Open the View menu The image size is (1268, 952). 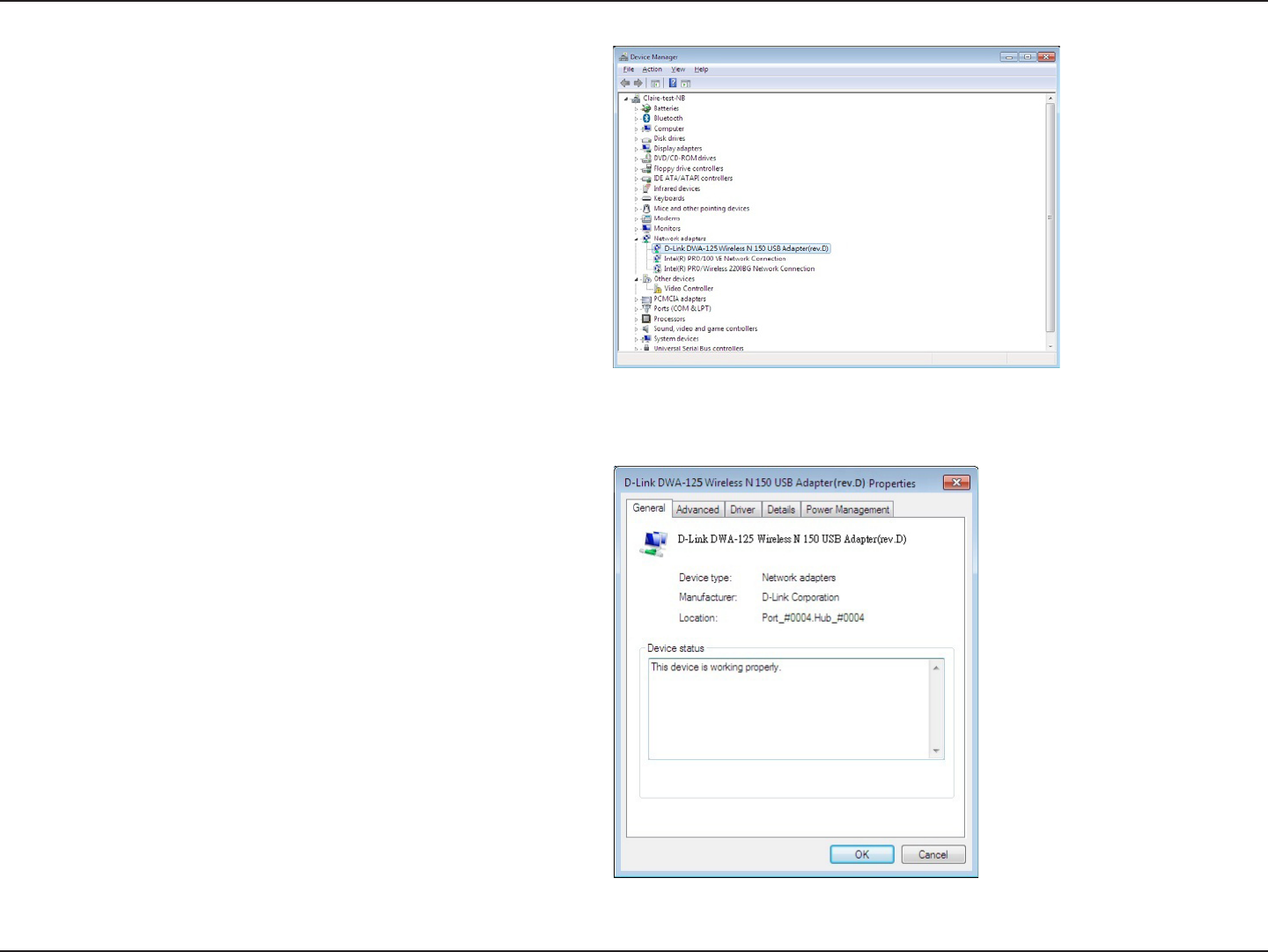678,70
